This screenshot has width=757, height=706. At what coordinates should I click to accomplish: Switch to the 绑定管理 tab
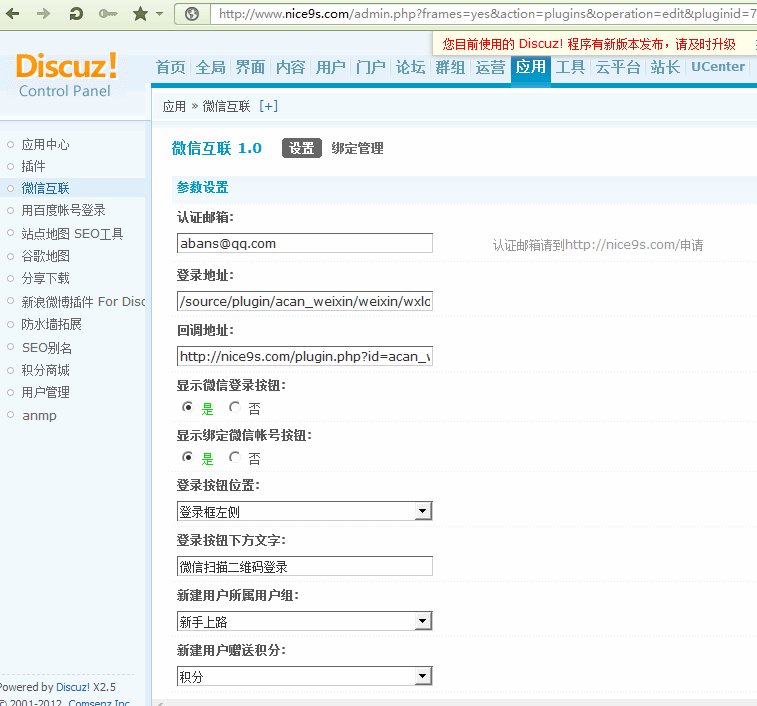click(x=357, y=148)
